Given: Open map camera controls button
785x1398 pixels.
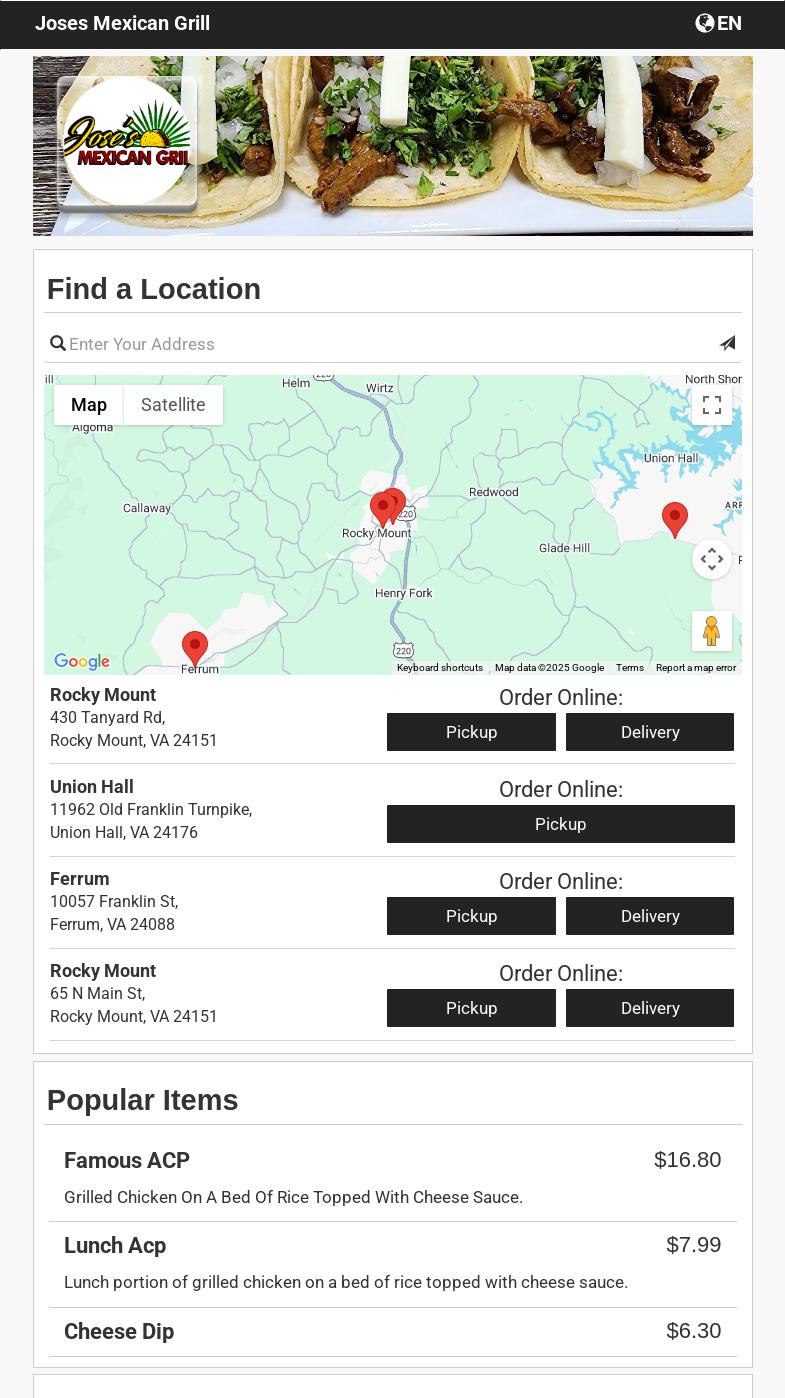Looking at the screenshot, I should tap(711, 559).
